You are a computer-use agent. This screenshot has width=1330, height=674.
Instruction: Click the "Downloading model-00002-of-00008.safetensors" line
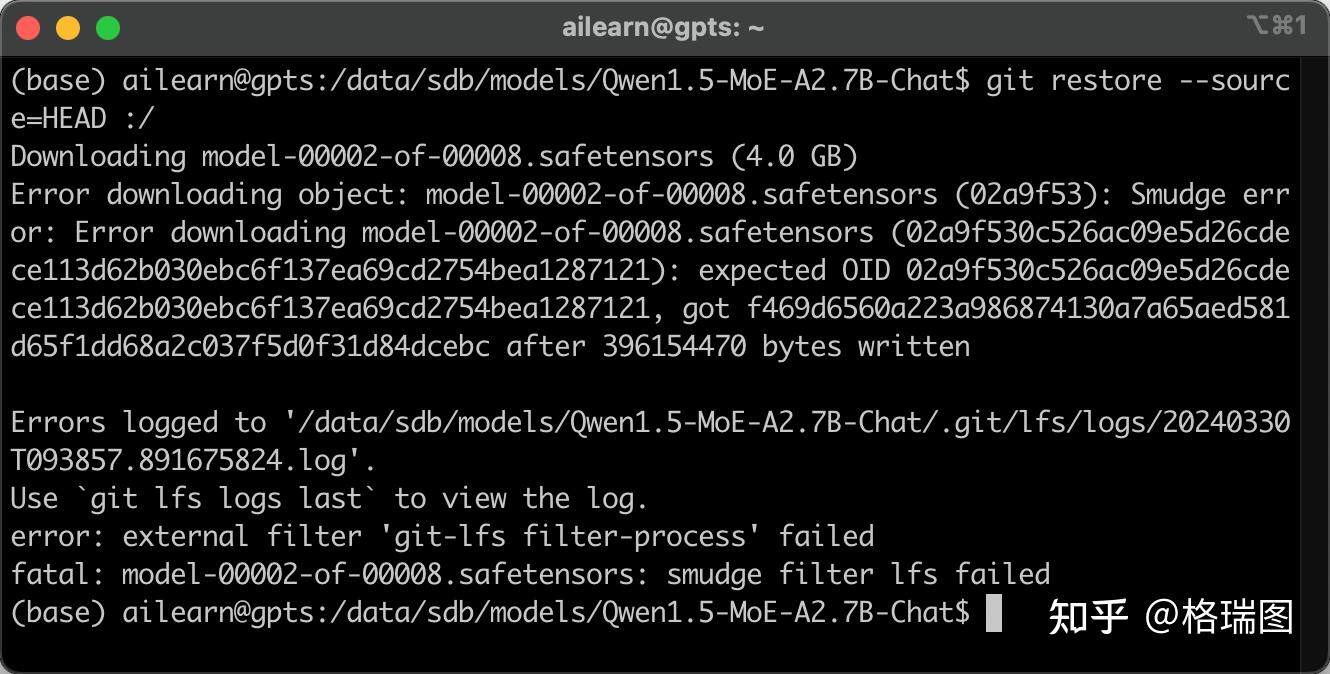362,157
